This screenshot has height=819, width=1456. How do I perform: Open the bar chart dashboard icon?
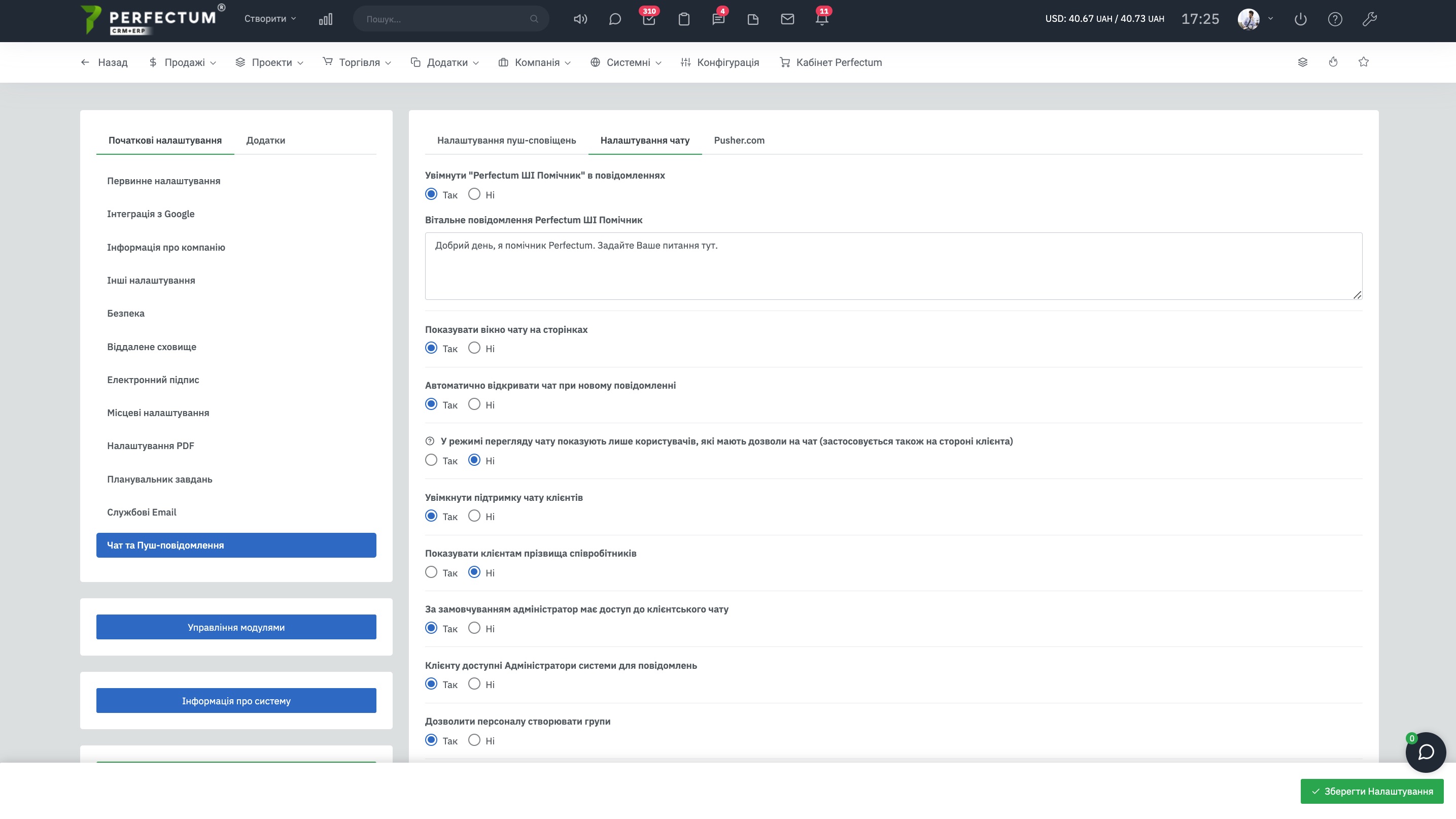tap(326, 19)
